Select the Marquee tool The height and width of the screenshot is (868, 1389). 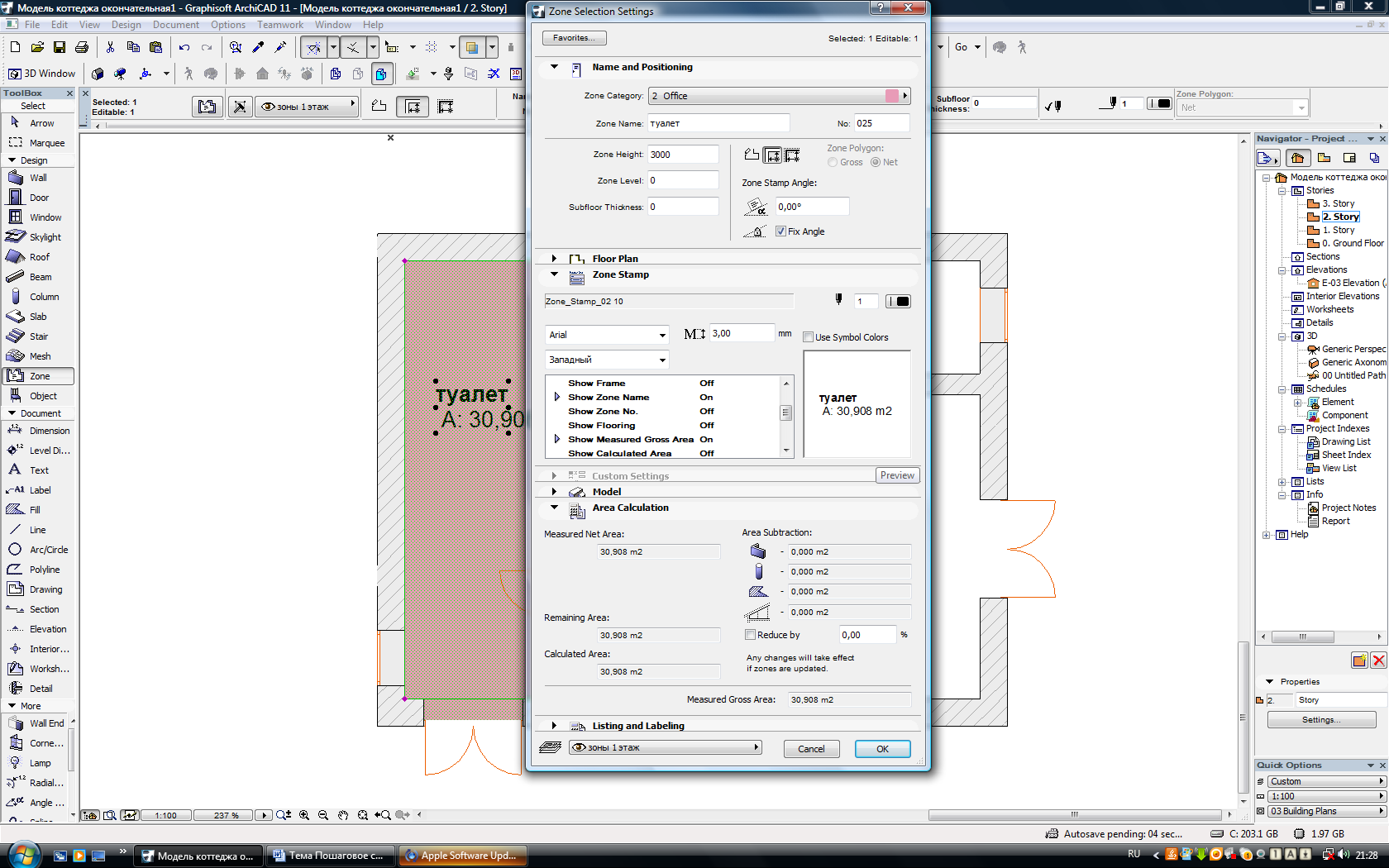pos(38,143)
